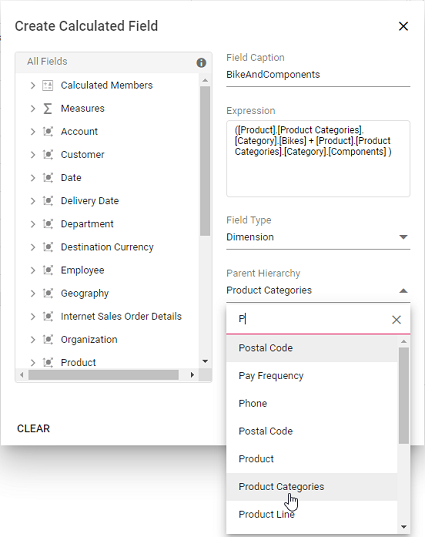Click the dimension icon beside Delivery Date

pyautogui.click(x=48, y=201)
